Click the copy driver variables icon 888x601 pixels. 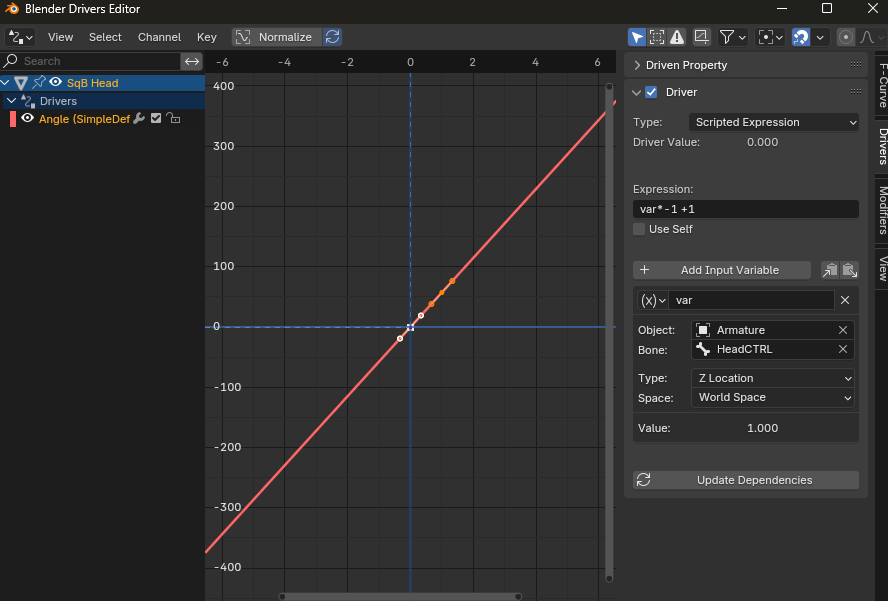point(830,270)
